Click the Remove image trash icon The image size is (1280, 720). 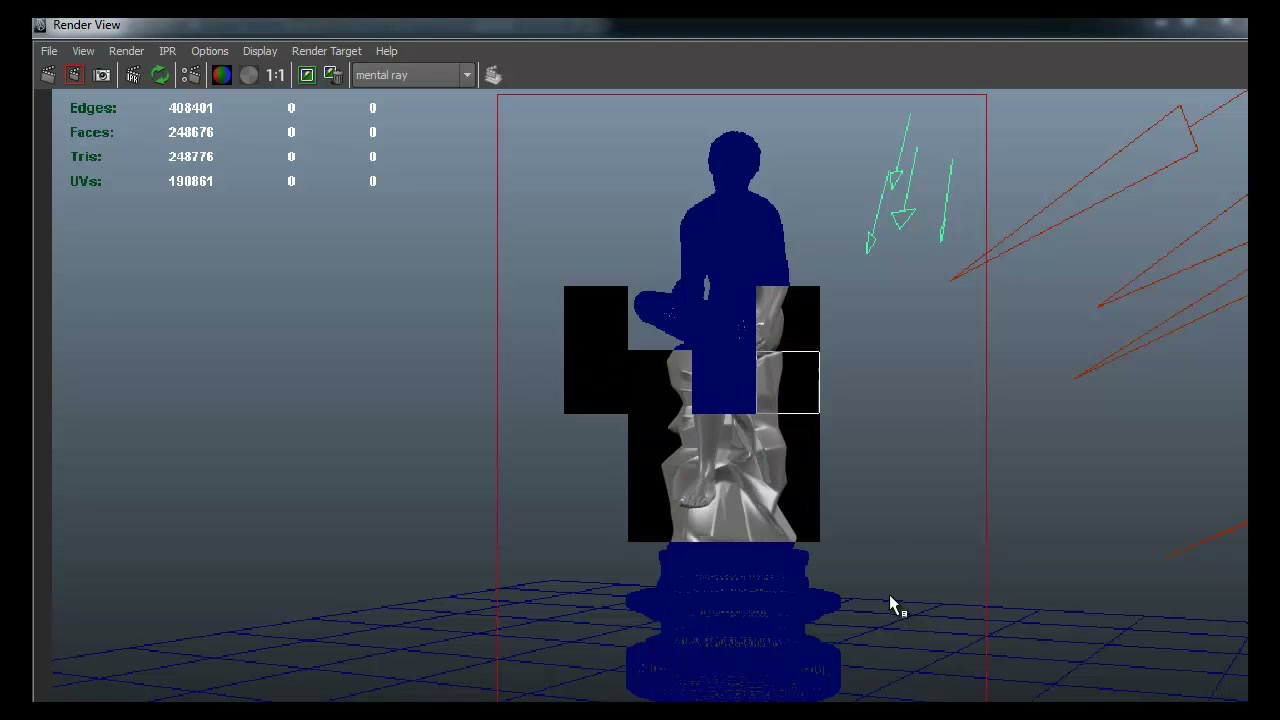point(333,75)
